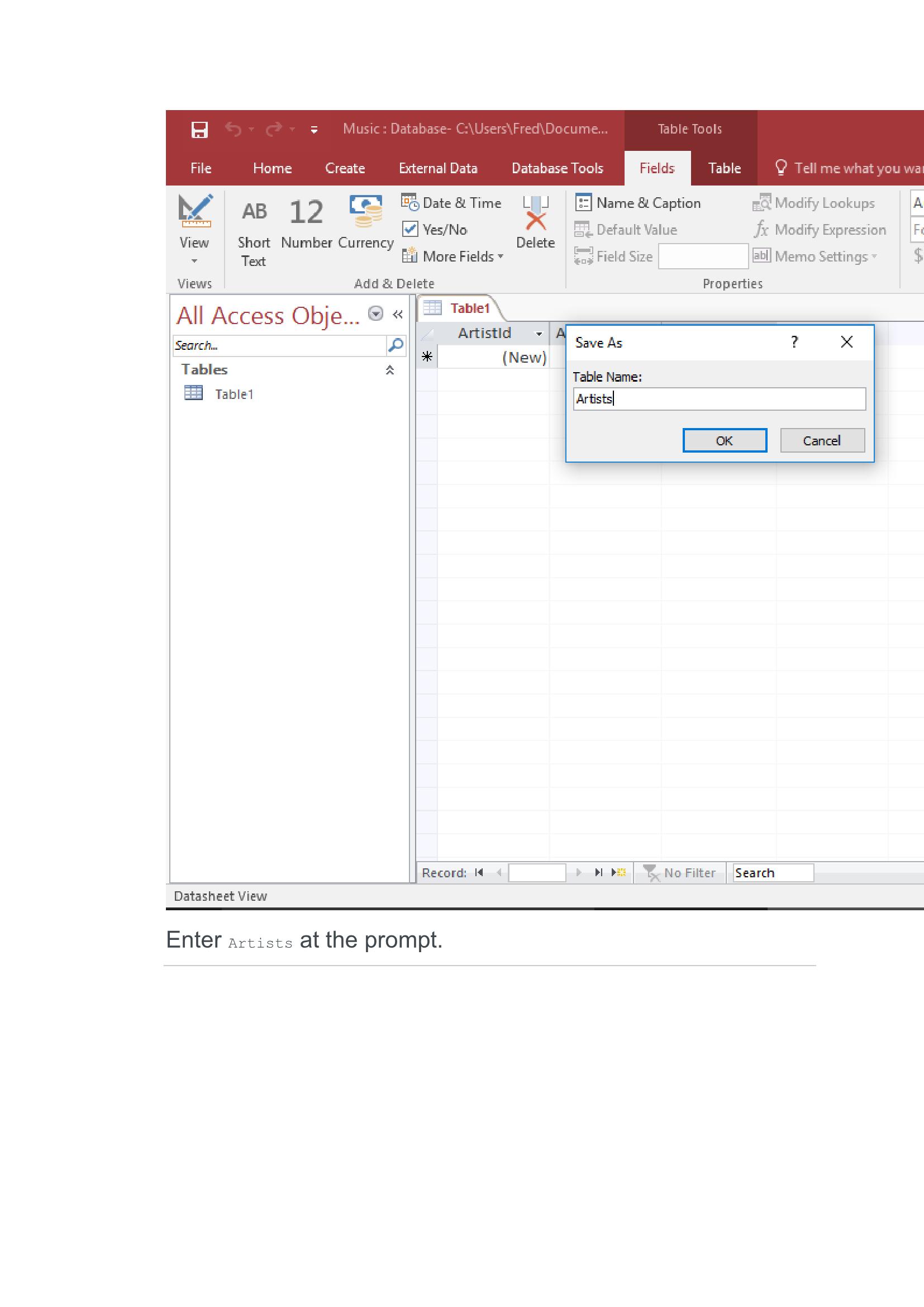Cancel the Save As dialog
The width and height of the screenshot is (924, 1307).
coord(822,440)
